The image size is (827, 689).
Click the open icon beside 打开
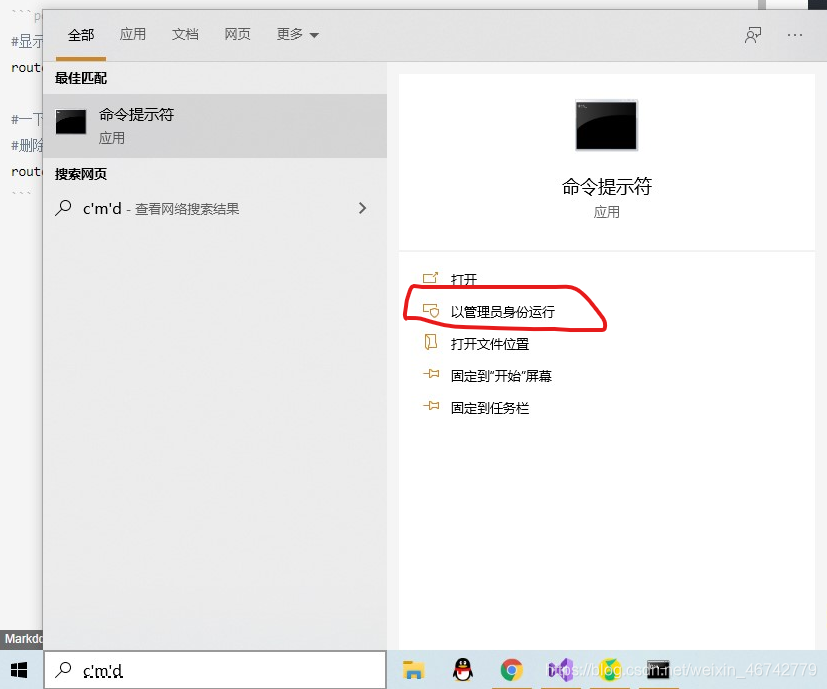pyautogui.click(x=431, y=277)
